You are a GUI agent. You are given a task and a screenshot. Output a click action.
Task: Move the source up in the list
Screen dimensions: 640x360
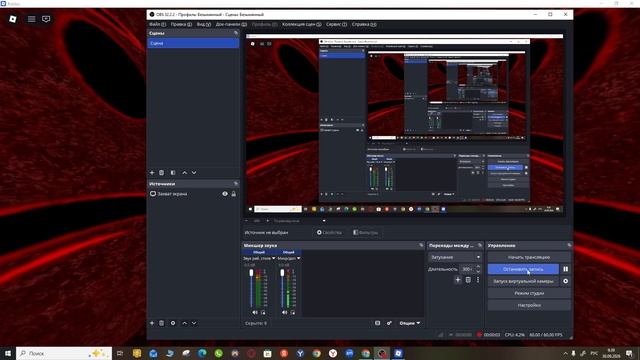tap(184, 323)
